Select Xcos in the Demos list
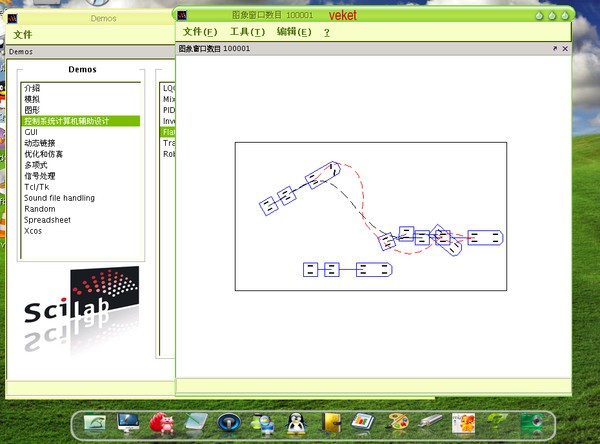 [x=80, y=231]
